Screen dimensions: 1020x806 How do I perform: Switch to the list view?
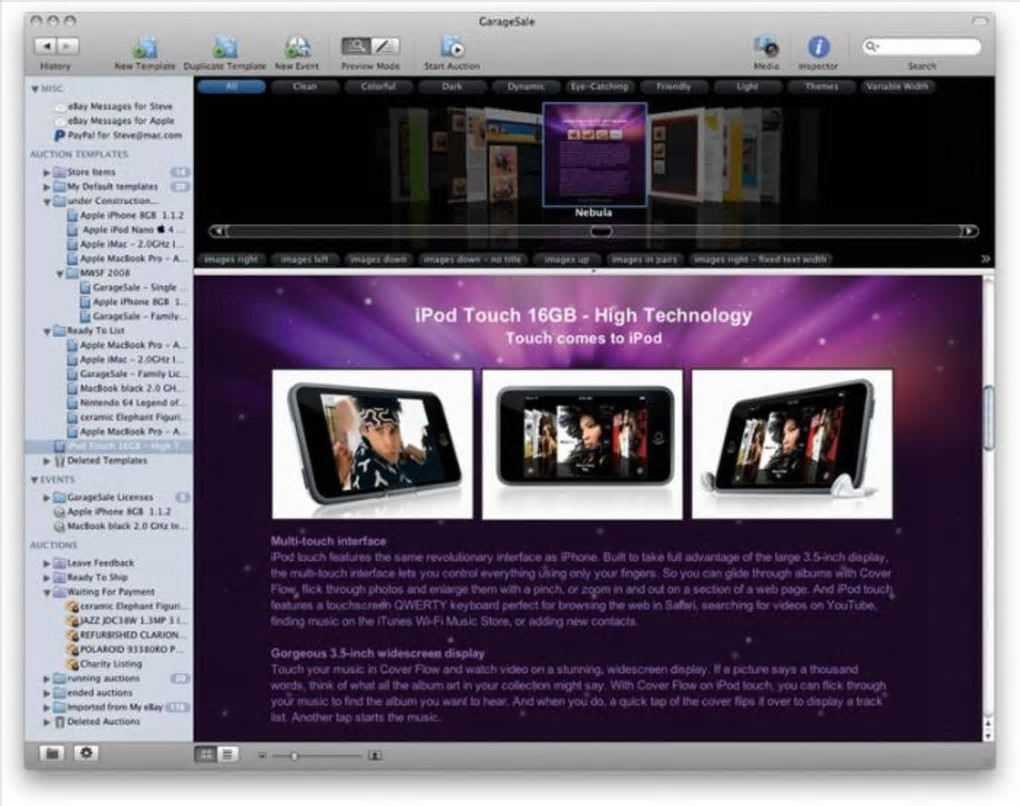coord(227,755)
